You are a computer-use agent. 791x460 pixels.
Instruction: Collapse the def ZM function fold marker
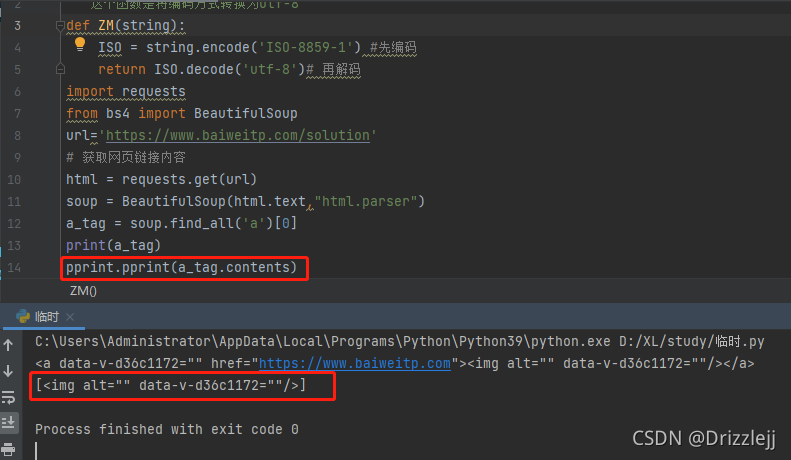pyautogui.click(x=60, y=25)
